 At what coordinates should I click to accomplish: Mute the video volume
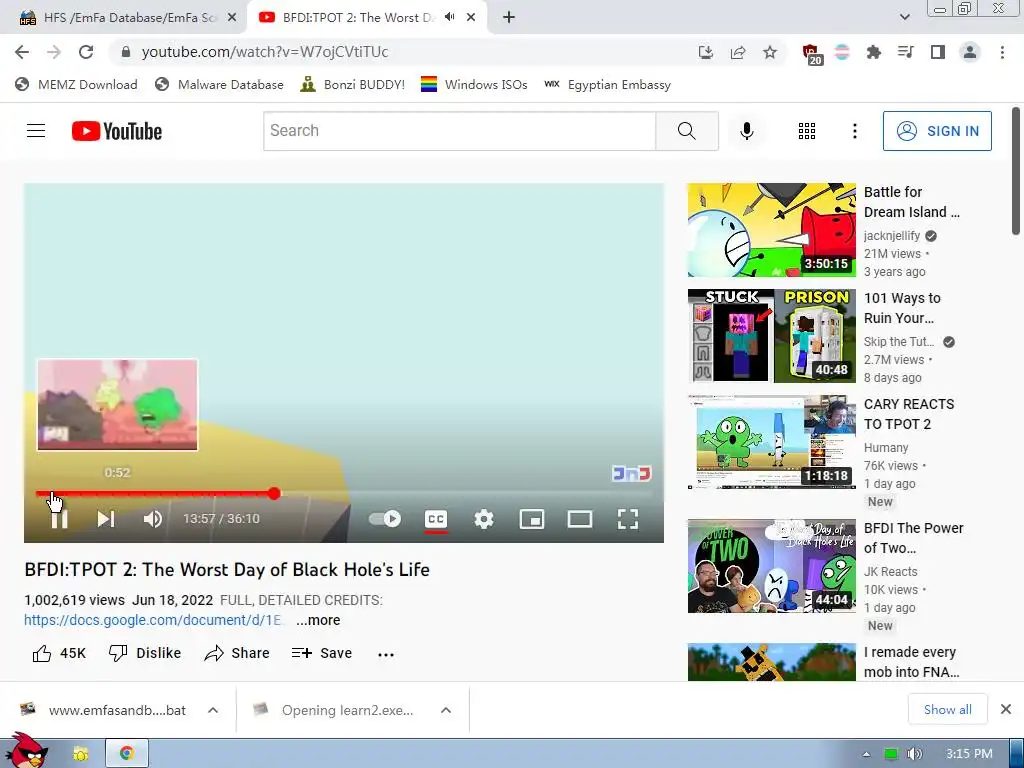153,519
